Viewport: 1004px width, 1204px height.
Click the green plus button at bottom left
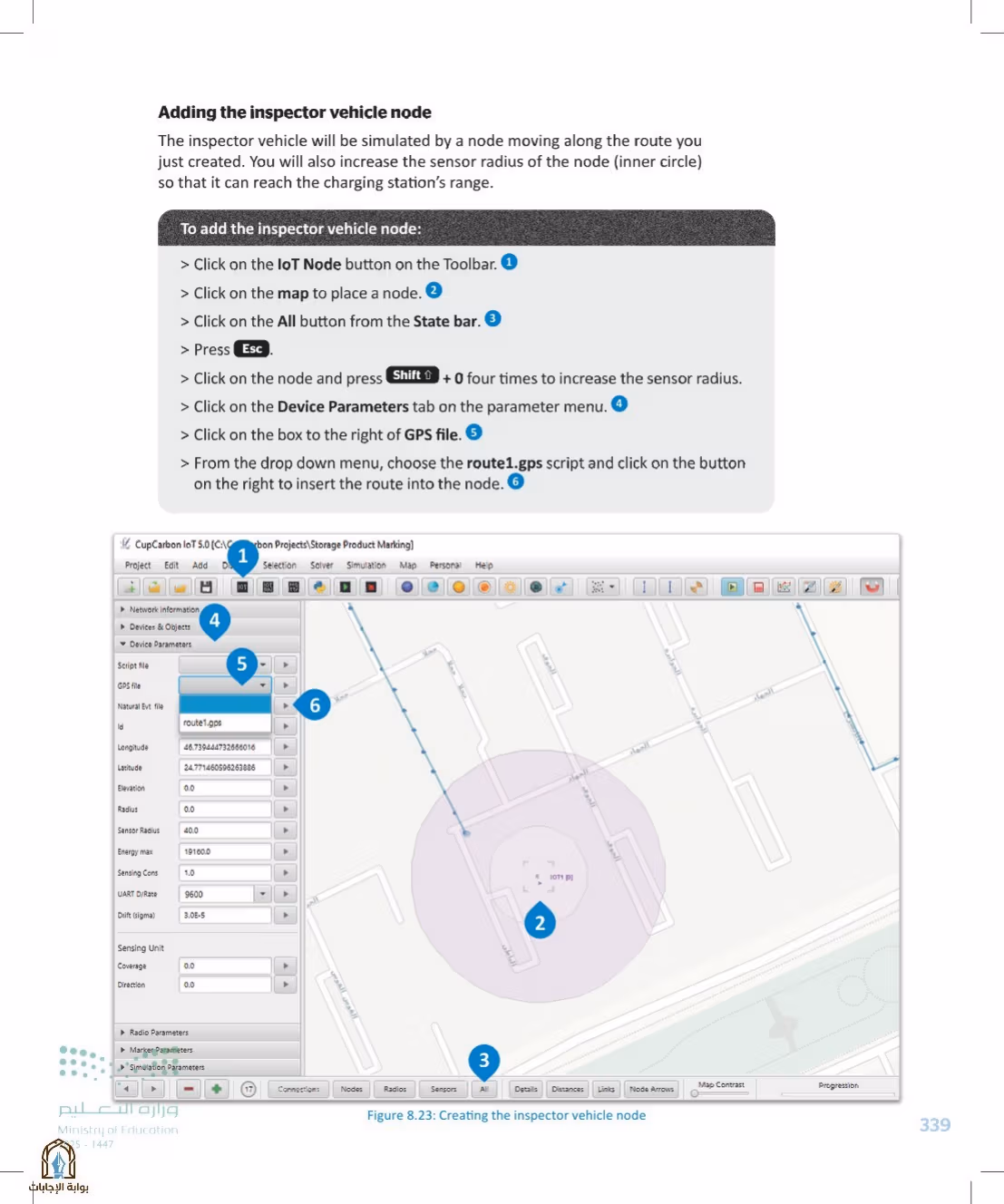click(216, 1089)
